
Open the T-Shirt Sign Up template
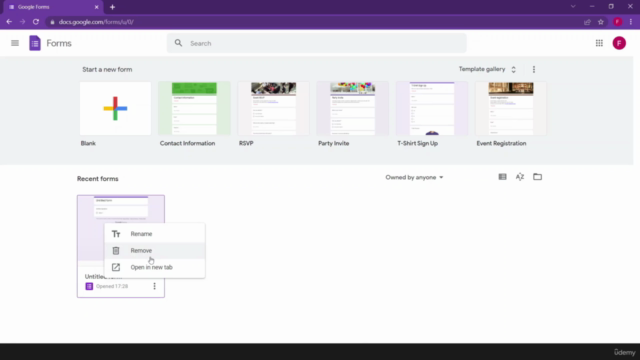click(x=432, y=109)
